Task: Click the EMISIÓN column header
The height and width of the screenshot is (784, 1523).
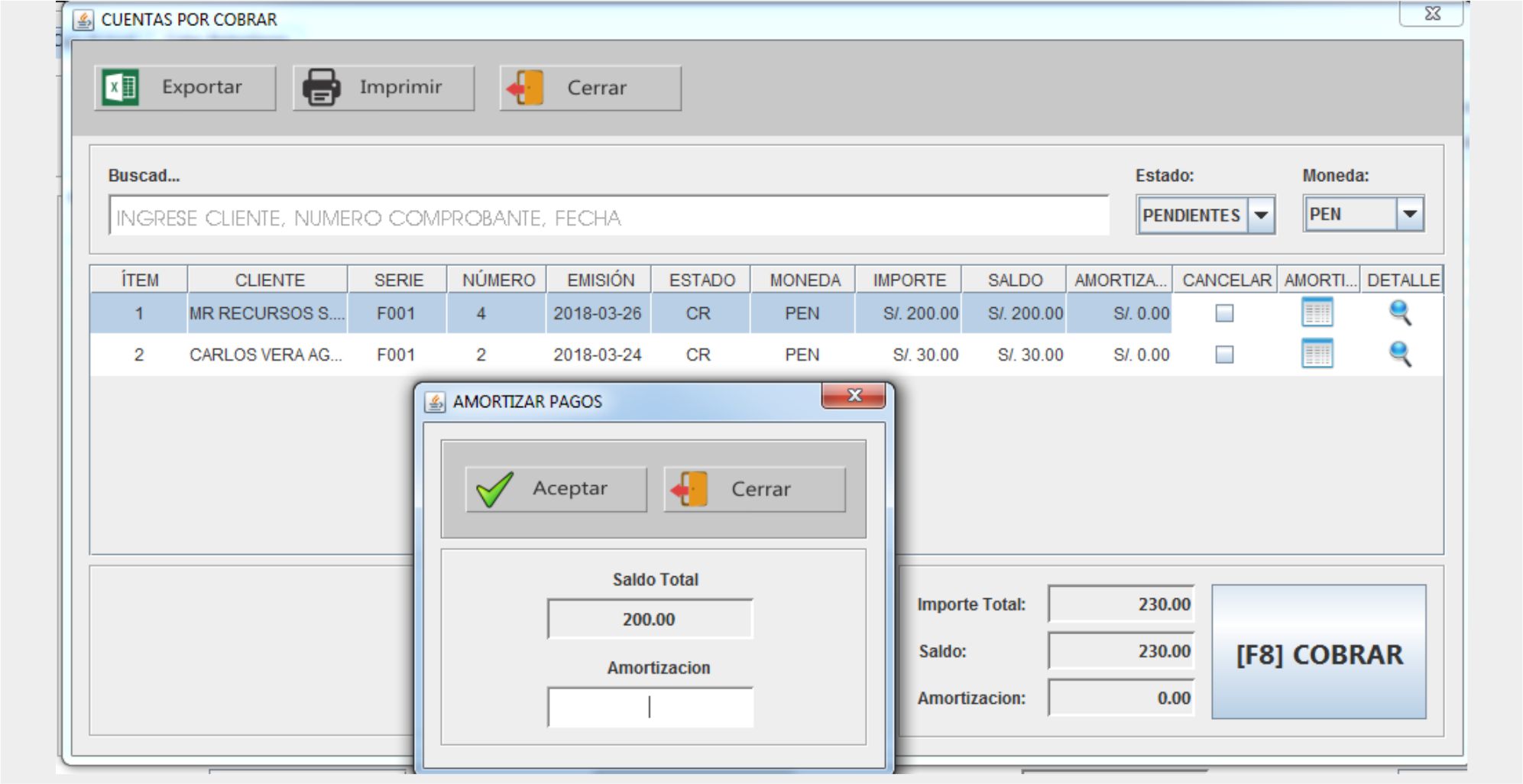Action: (x=600, y=280)
